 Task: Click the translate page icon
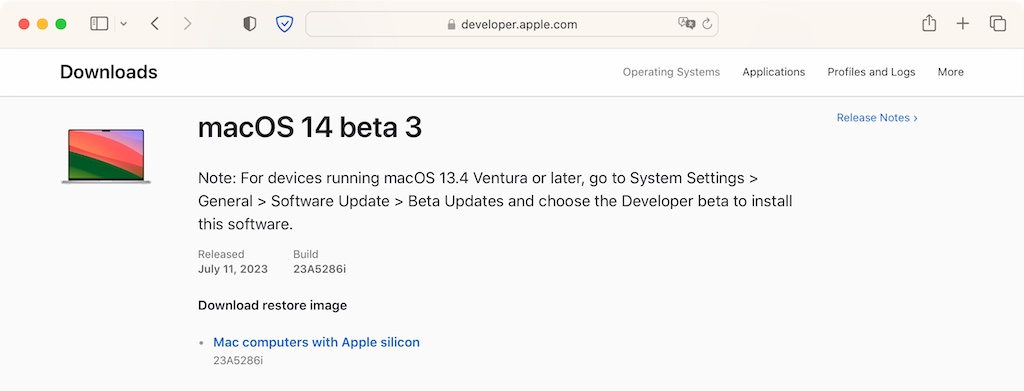[x=686, y=23]
